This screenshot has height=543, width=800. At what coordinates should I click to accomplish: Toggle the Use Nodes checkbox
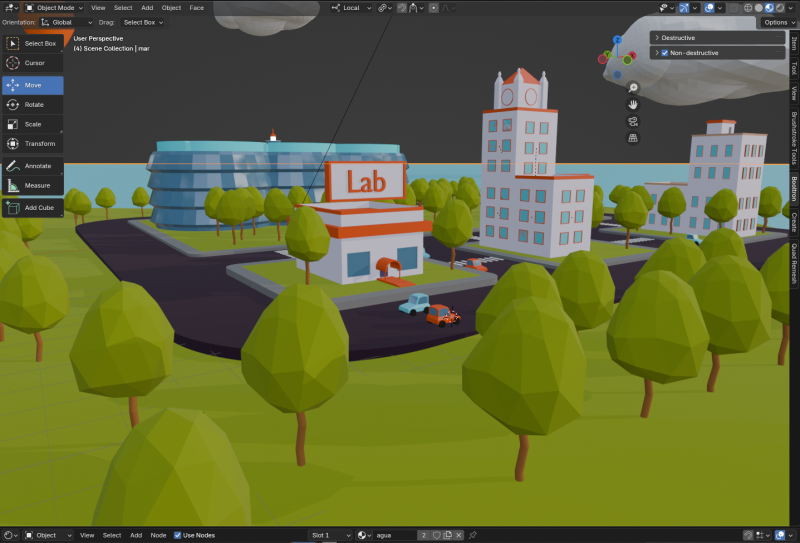(x=178, y=535)
